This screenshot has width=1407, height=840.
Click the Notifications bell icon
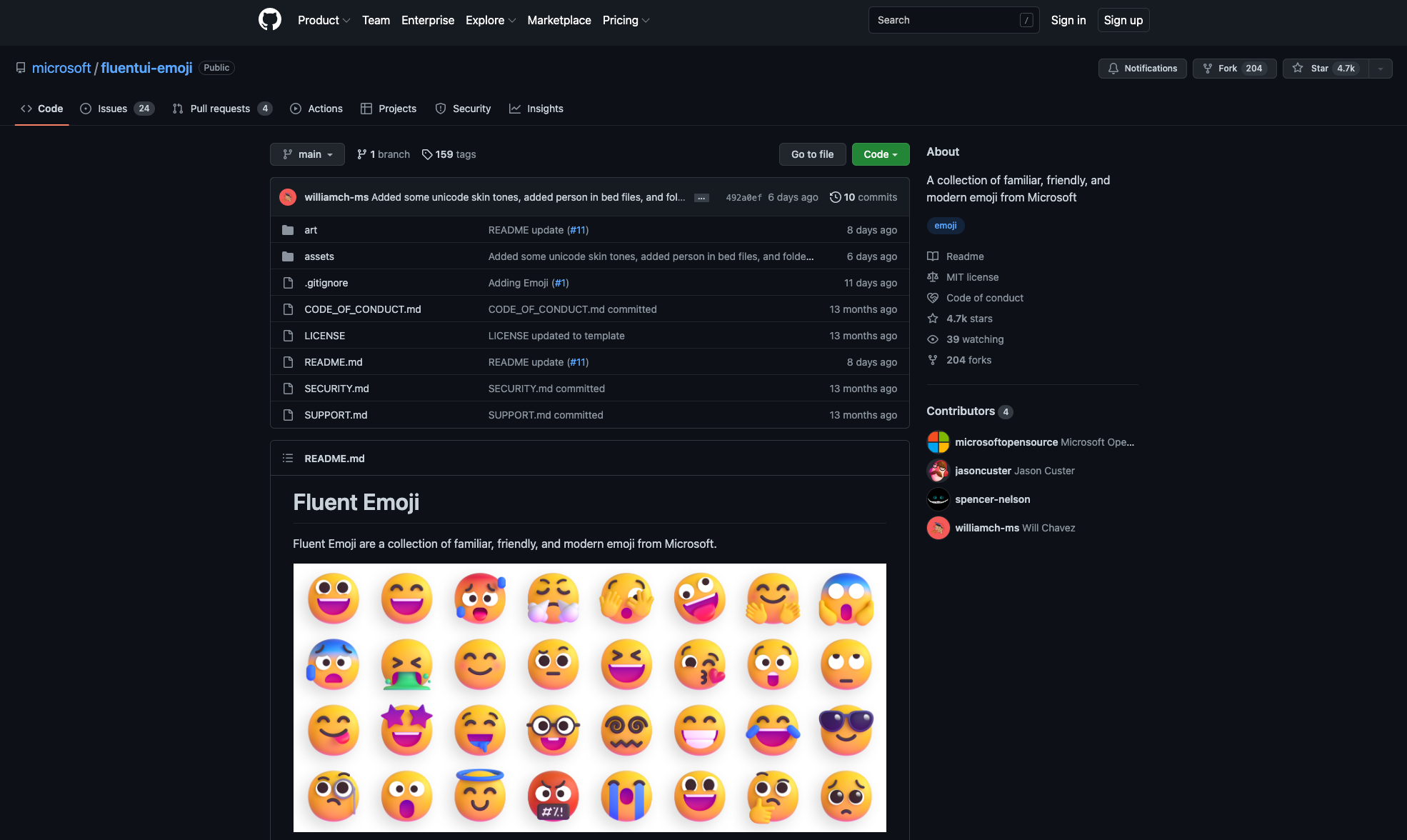tap(1113, 69)
